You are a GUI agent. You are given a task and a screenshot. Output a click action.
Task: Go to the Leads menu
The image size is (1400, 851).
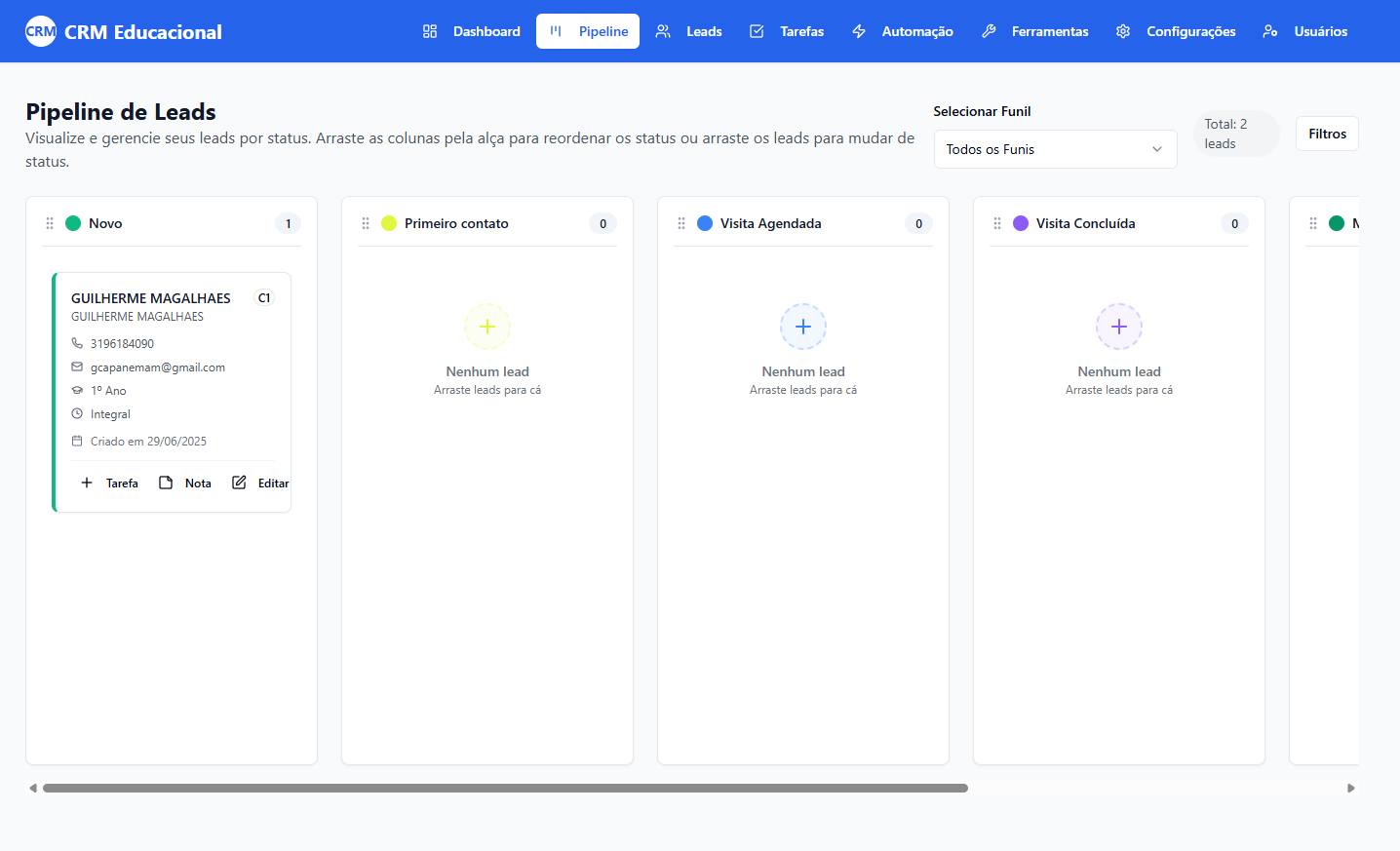(689, 31)
